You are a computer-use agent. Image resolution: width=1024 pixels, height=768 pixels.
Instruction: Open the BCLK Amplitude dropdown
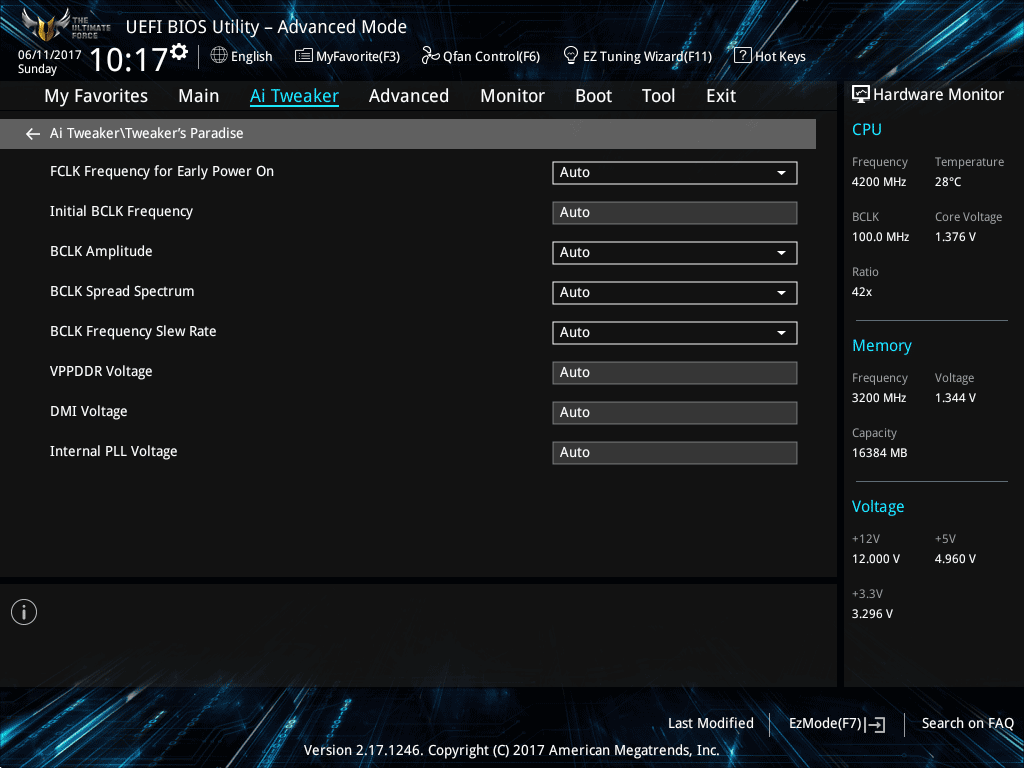tap(675, 253)
